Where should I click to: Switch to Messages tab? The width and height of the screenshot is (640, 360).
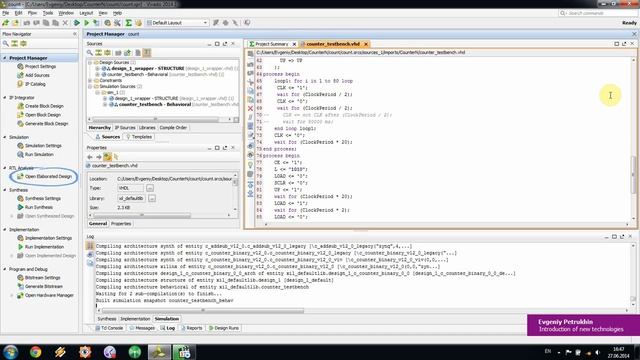(142, 328)
